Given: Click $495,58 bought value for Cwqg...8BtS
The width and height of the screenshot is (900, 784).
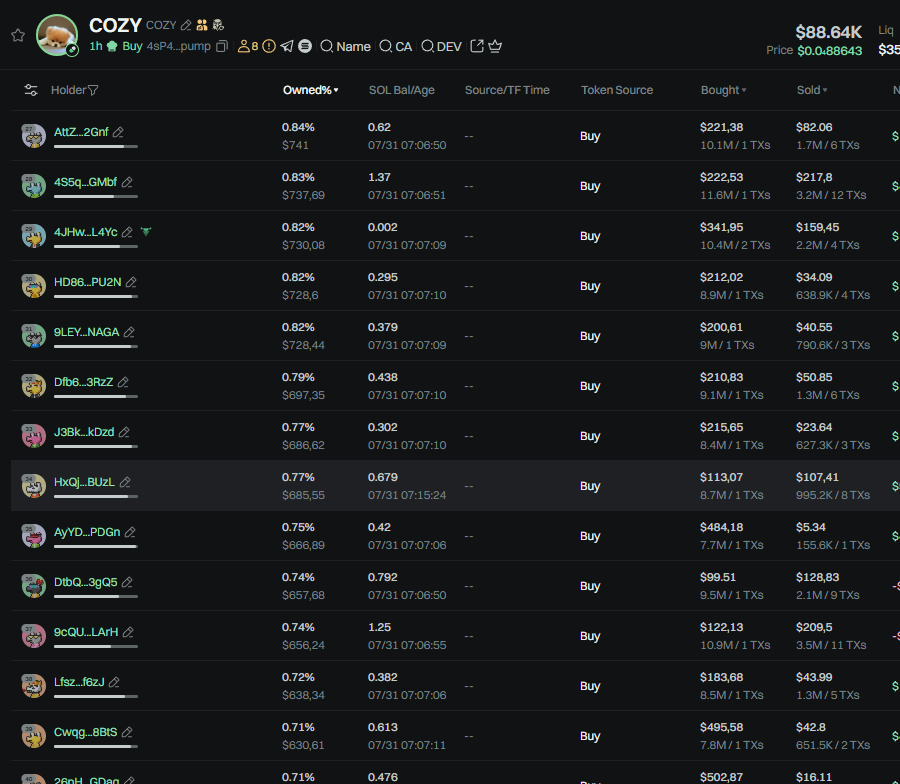Looking at the screenshot, I should (721, 727).
